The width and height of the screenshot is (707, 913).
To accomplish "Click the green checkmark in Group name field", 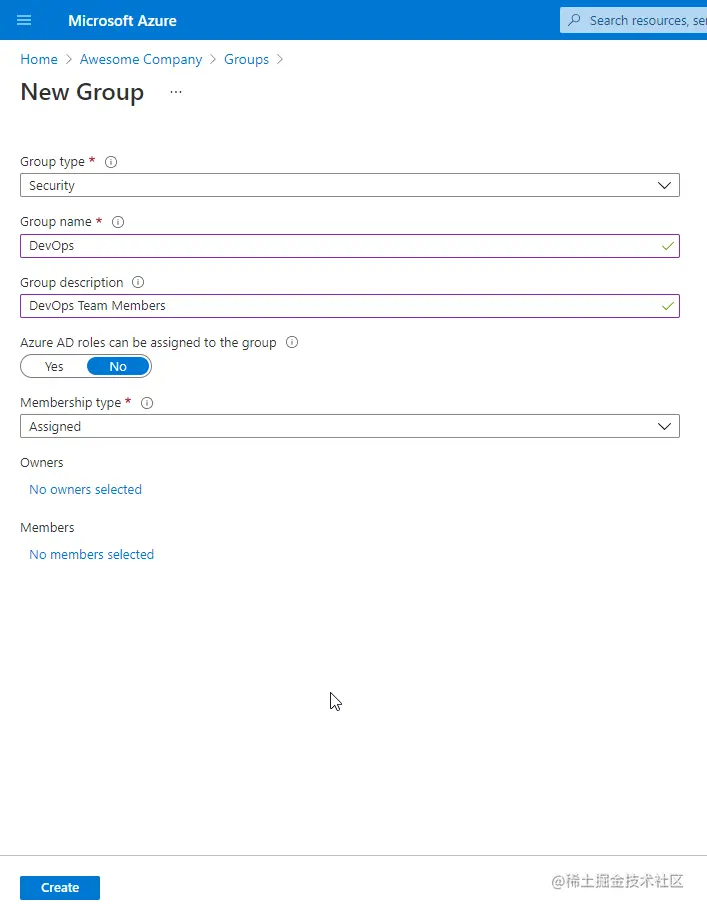I will pos(668,245).
